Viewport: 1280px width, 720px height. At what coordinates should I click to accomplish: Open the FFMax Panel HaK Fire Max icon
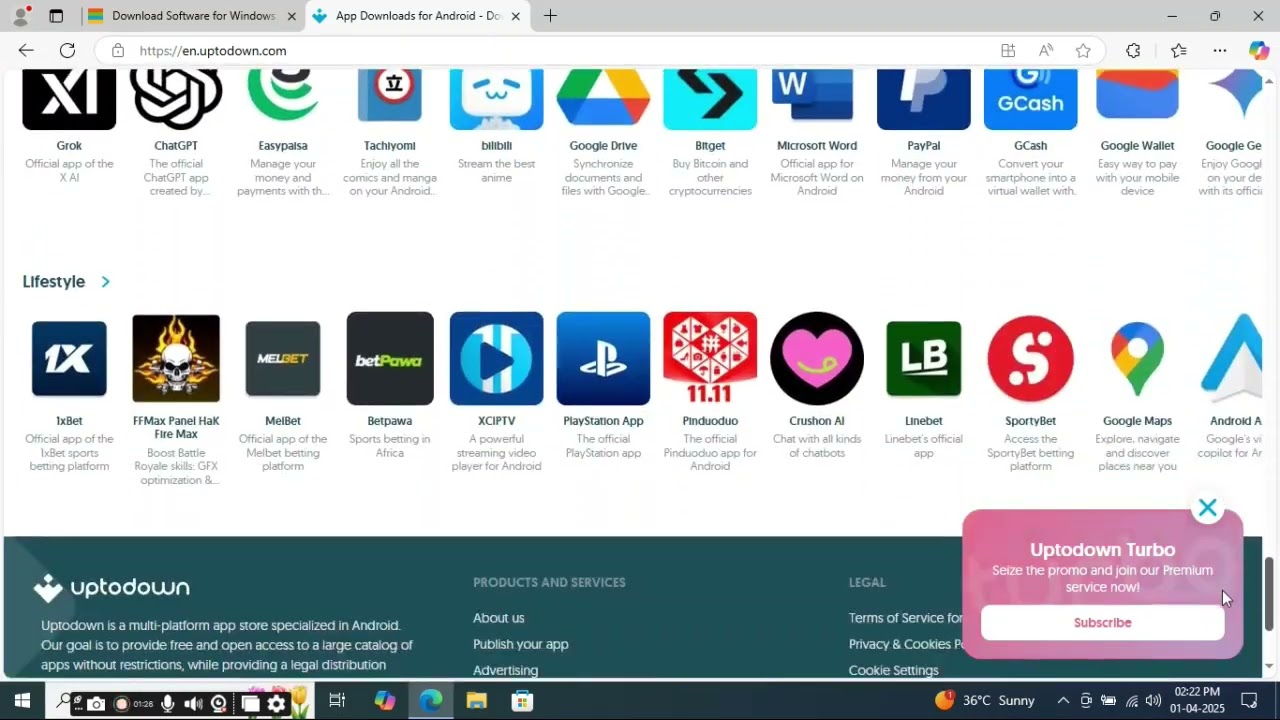[176, 359]
